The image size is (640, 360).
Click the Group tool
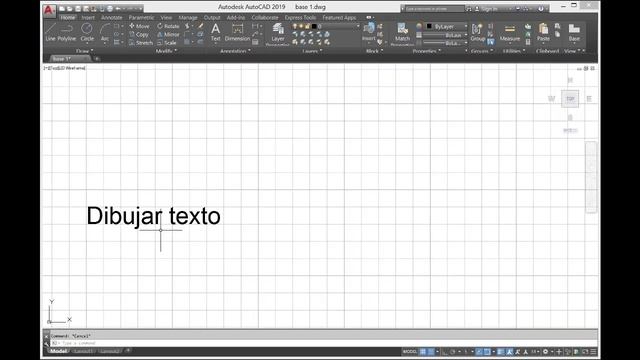(x=477, y=32)
